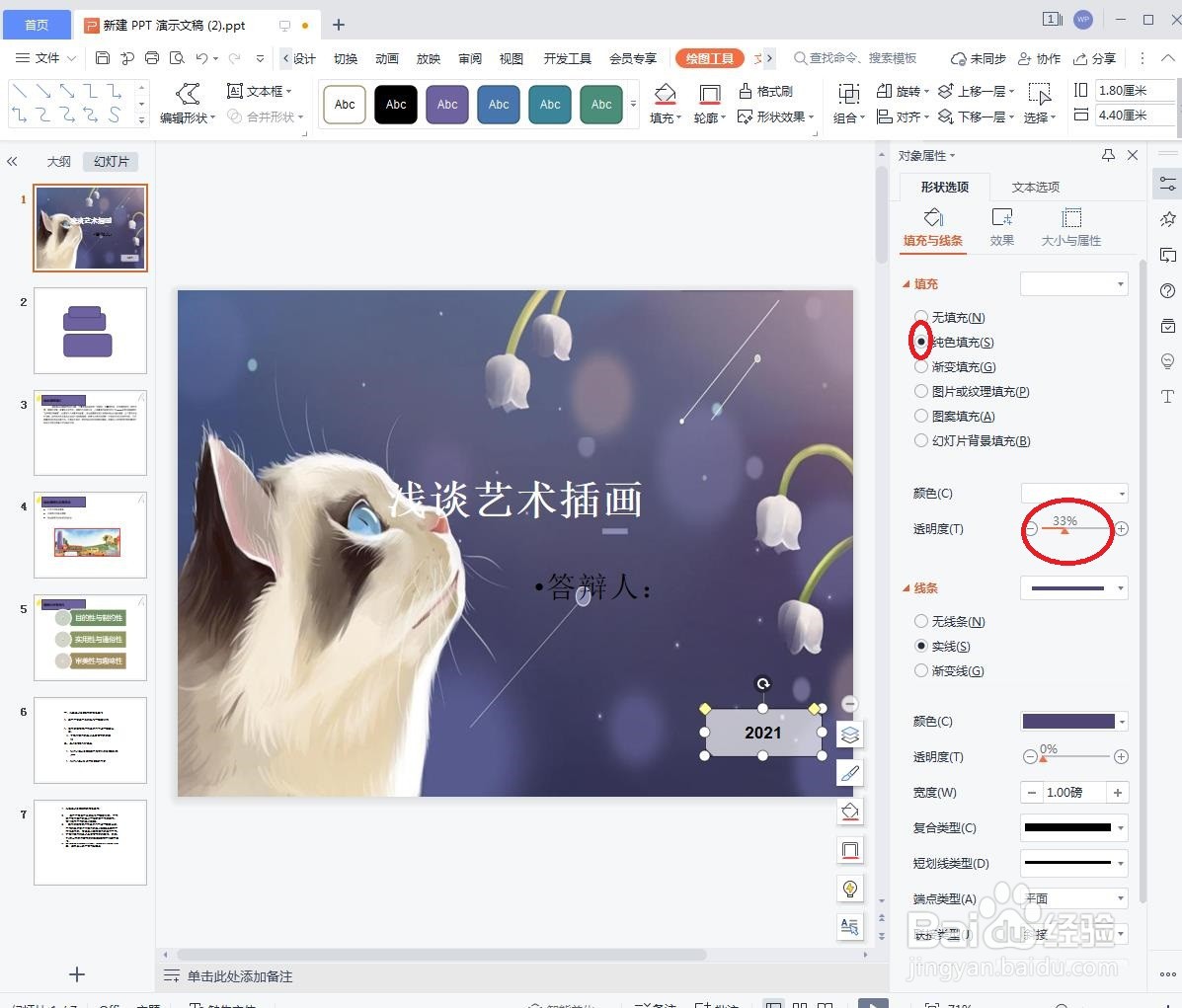Click the line 透明度 transparency slider at 0%
The width and height of the screenshot is (1182, 1008).
pos(1044,757)
